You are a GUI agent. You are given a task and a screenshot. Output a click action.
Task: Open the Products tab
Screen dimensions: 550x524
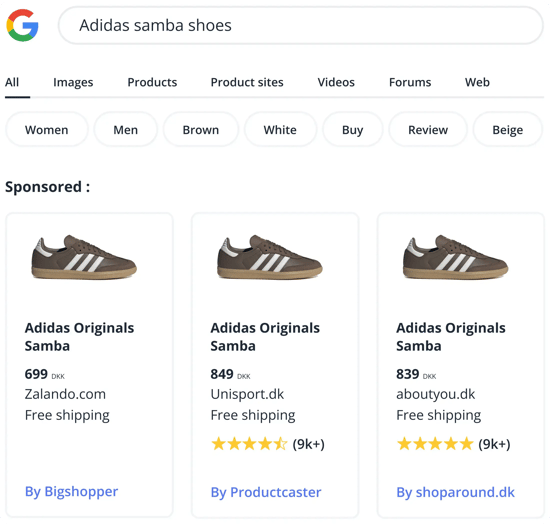[x=152, y=82]
